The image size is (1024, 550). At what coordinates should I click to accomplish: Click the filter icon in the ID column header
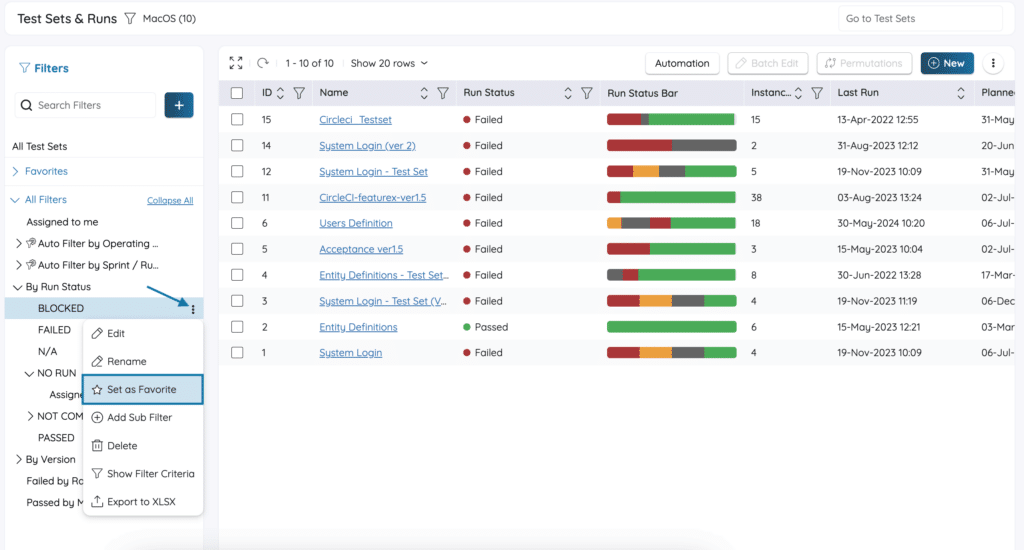pos(299,93)
